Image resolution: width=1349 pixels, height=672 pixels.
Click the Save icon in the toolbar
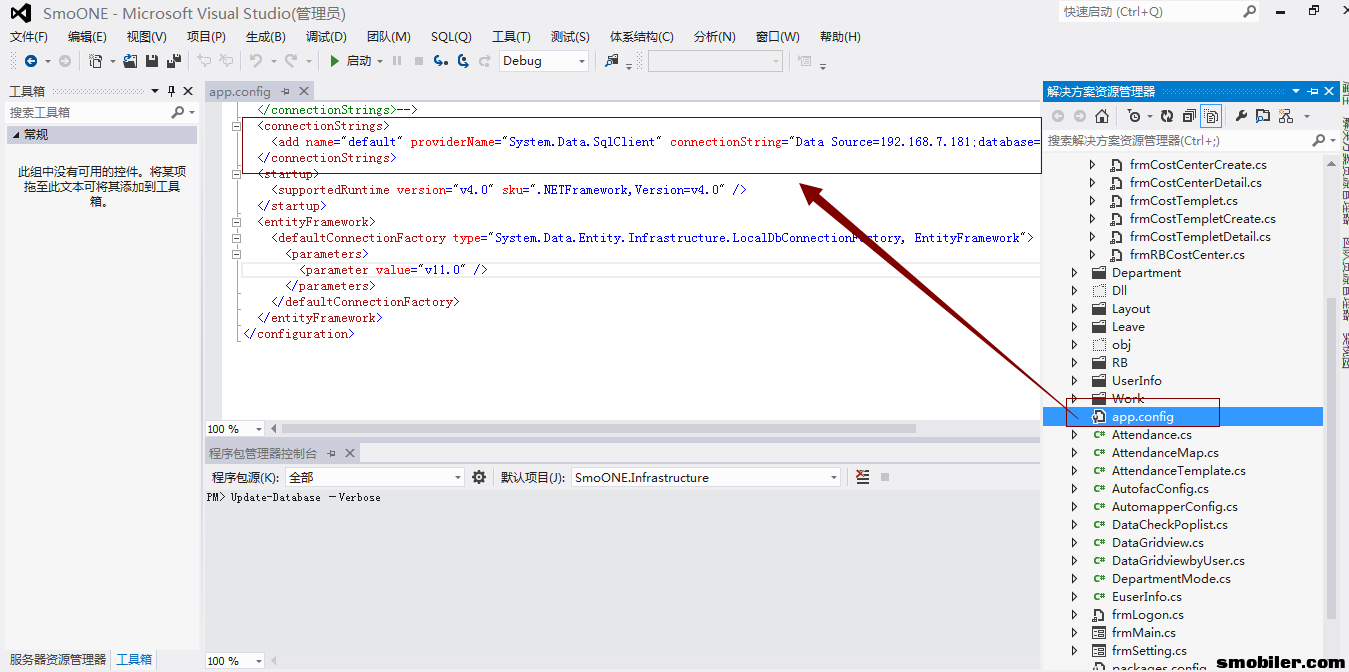152,61
